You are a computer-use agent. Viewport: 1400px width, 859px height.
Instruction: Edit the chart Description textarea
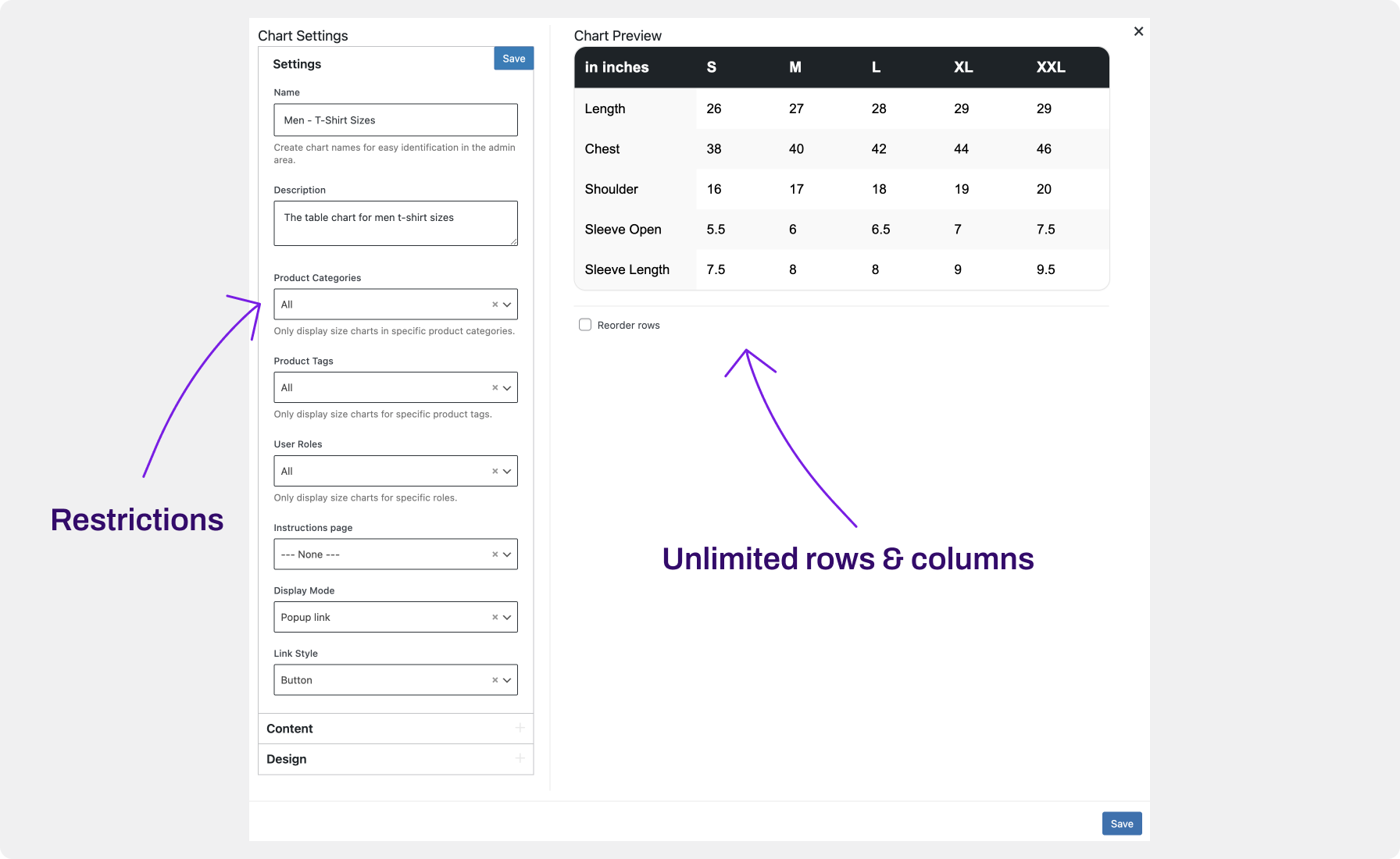click(x=395, y=223)
